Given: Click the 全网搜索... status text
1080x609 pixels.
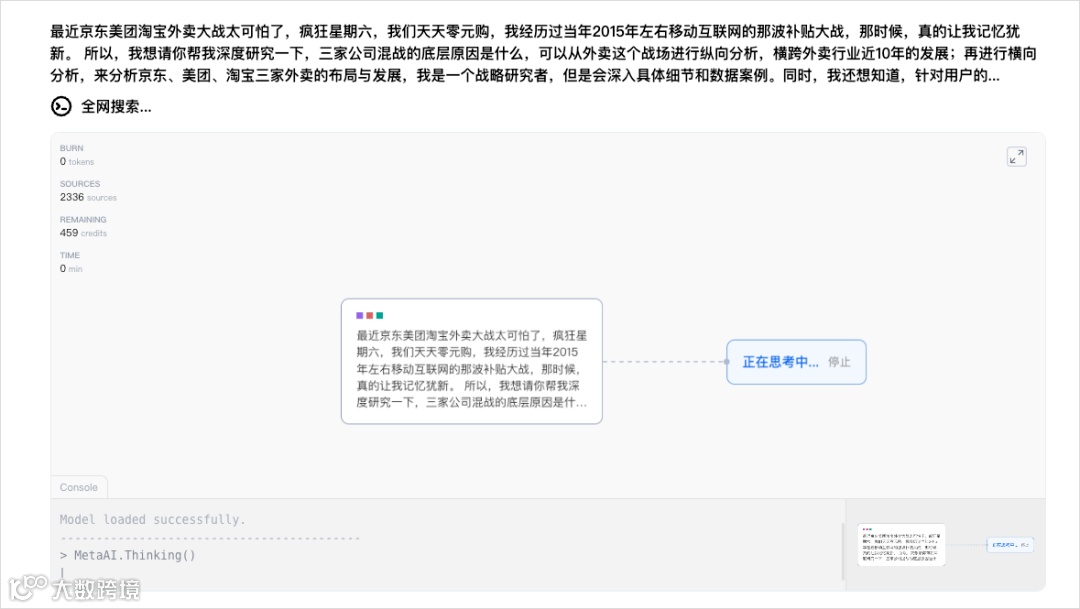Looking at the screenshot, I should 116,107.
